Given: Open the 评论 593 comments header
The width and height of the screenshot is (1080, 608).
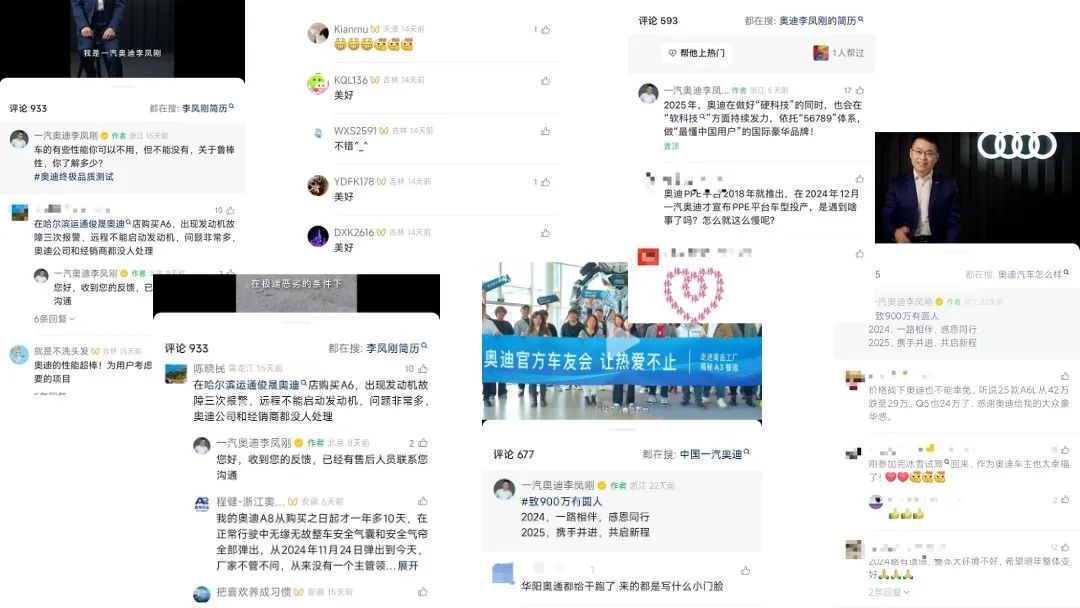Looking at the screenshot, I should (658, 21).
